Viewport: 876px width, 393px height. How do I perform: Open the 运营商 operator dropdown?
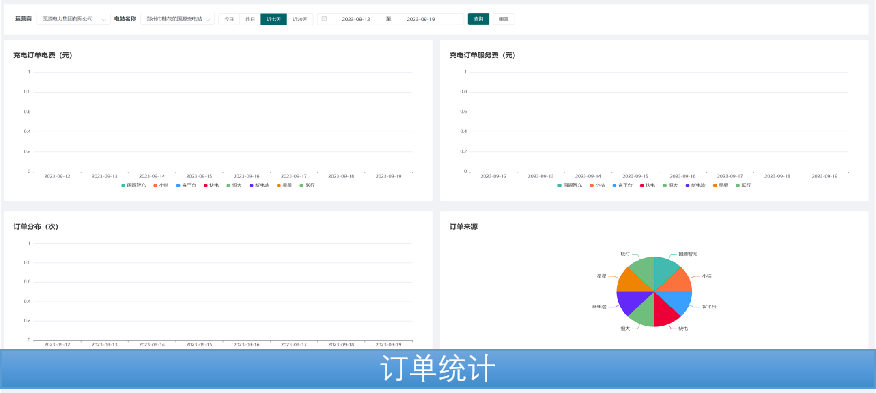[x=73, y=19]
